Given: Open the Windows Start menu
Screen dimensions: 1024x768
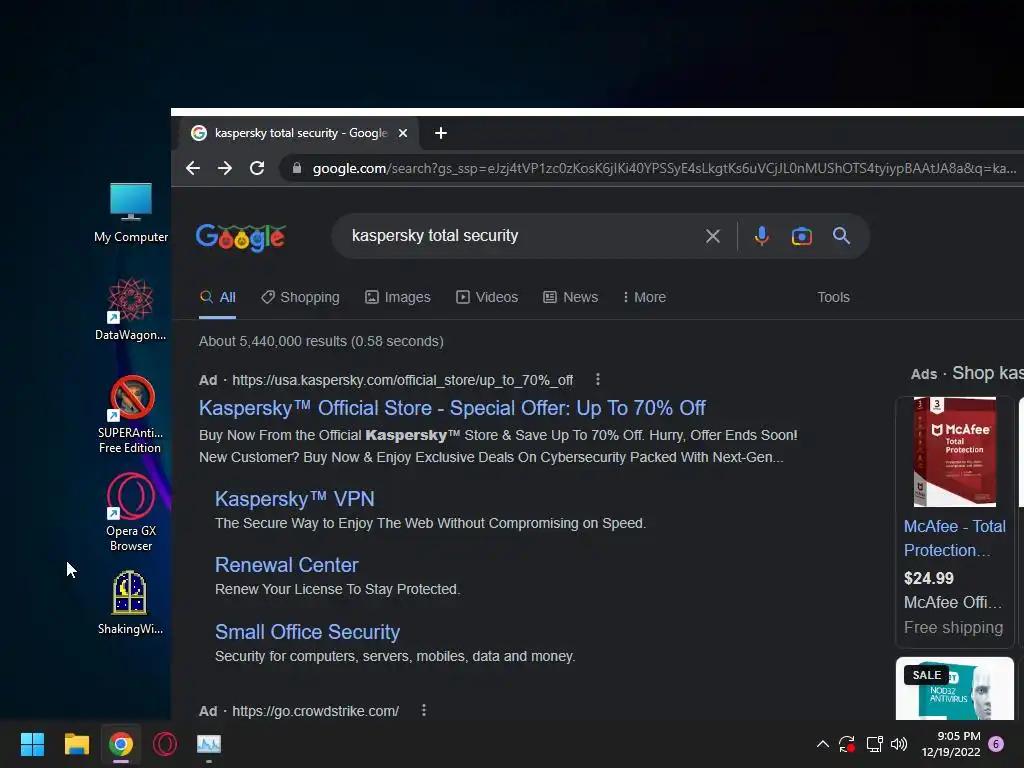Looking at the screenshot, I should click(32, 744).
